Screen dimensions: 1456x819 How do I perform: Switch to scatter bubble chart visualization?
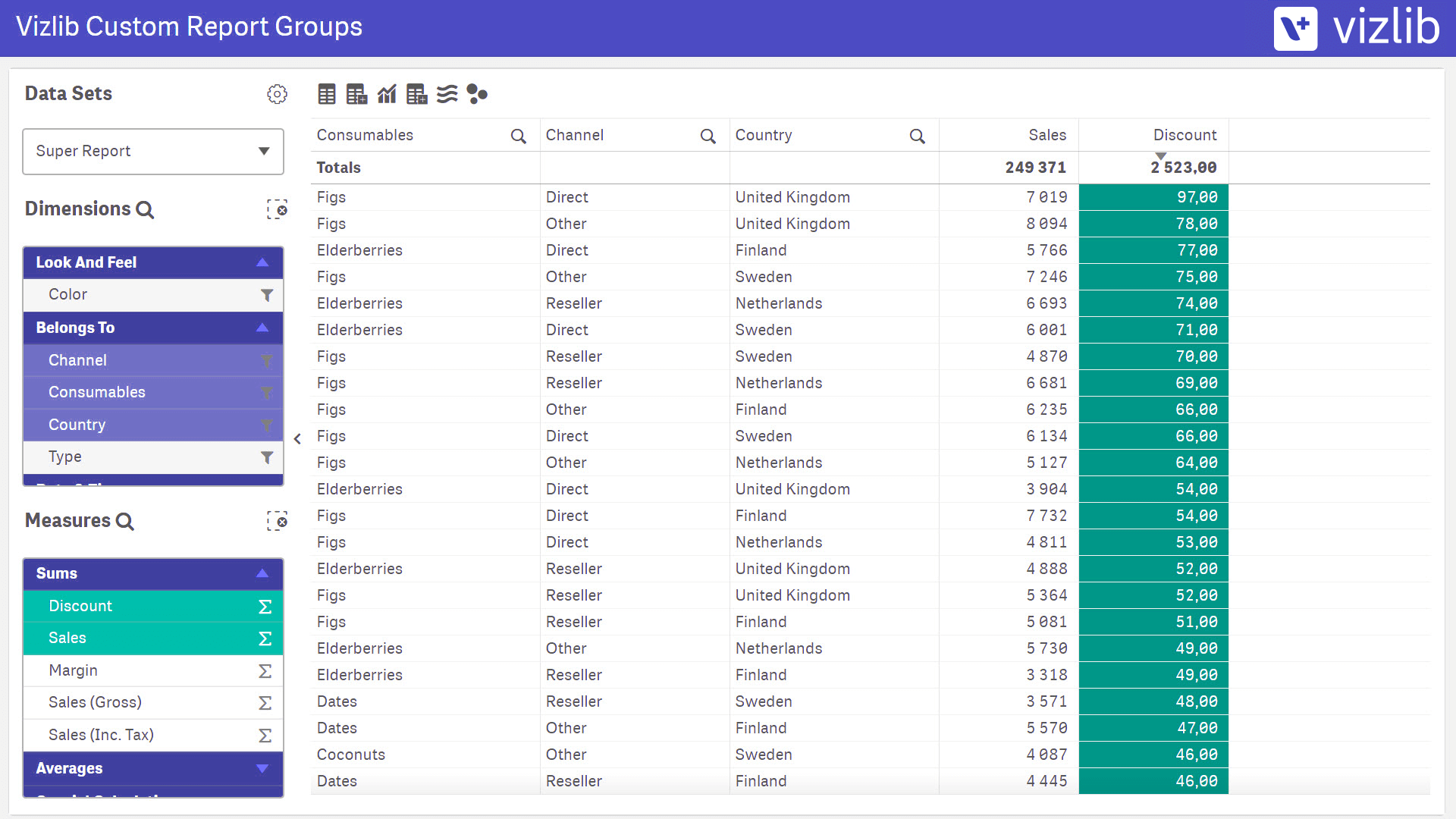477,94
